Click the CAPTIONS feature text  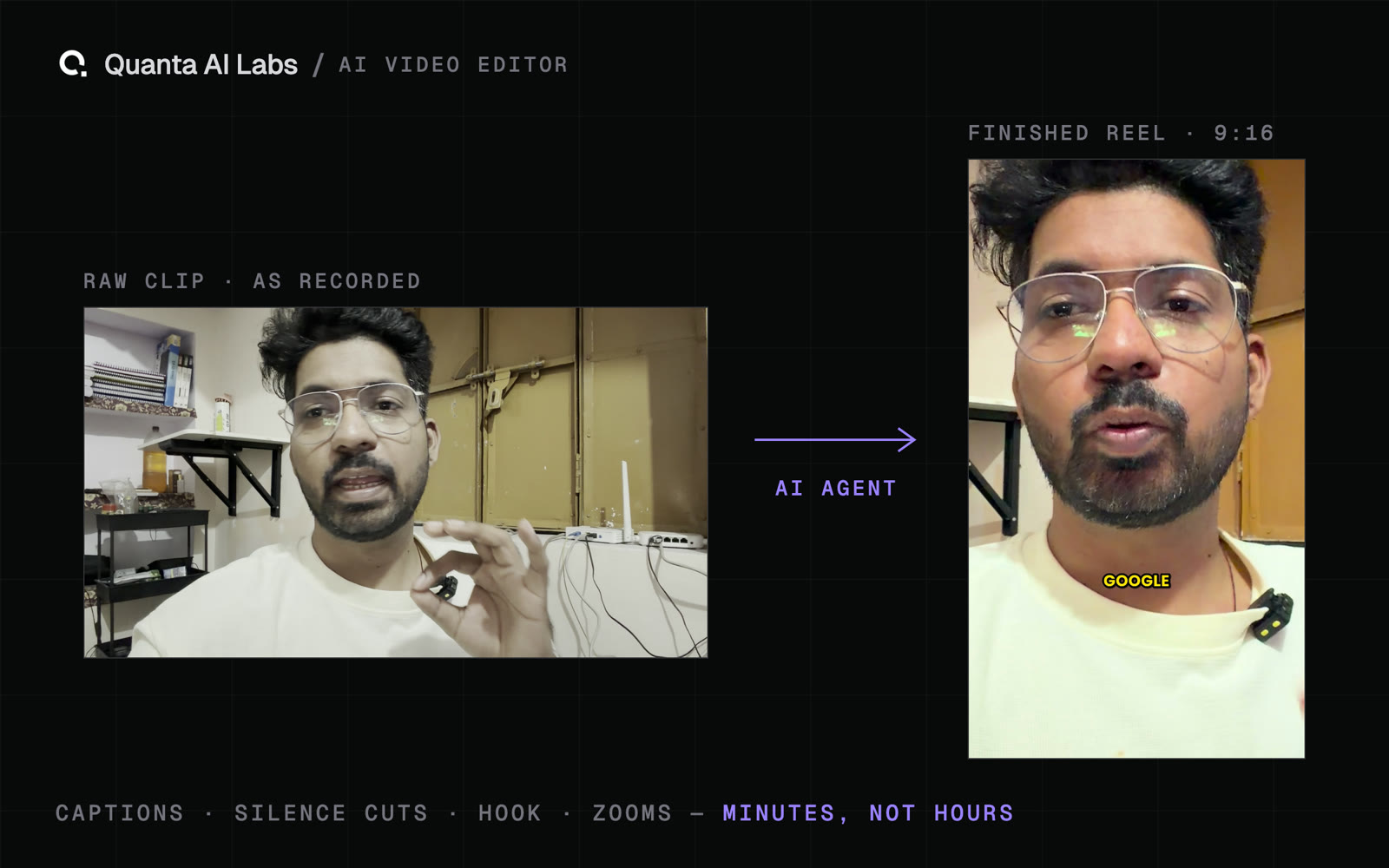(120, 813)
